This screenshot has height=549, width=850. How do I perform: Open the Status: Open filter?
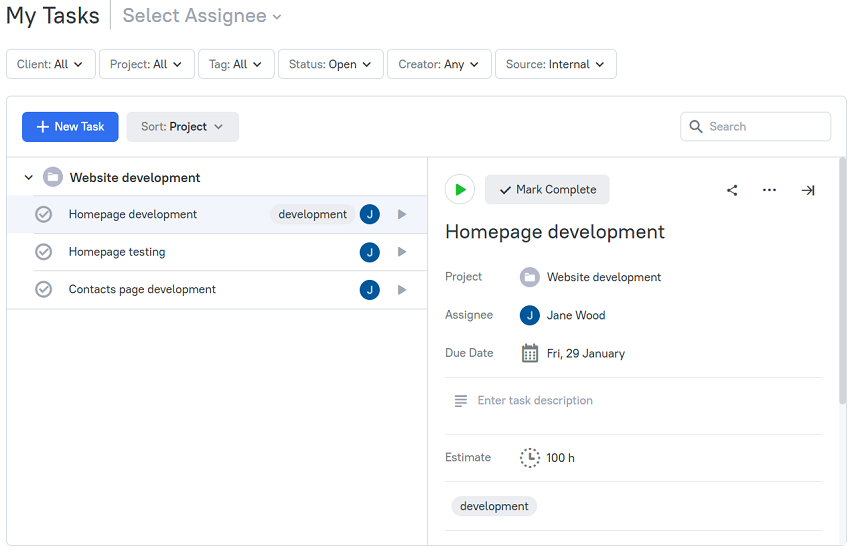click(331, 64)
